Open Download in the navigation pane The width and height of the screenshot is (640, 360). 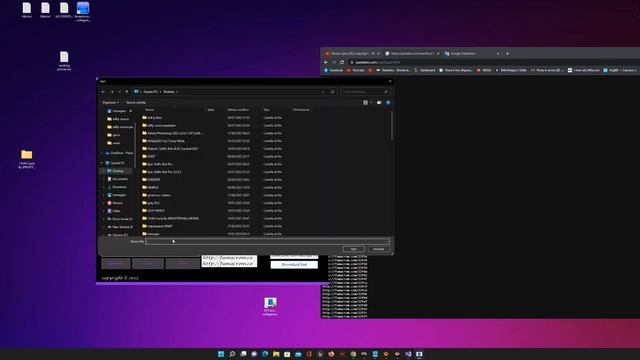pos(117,187)
